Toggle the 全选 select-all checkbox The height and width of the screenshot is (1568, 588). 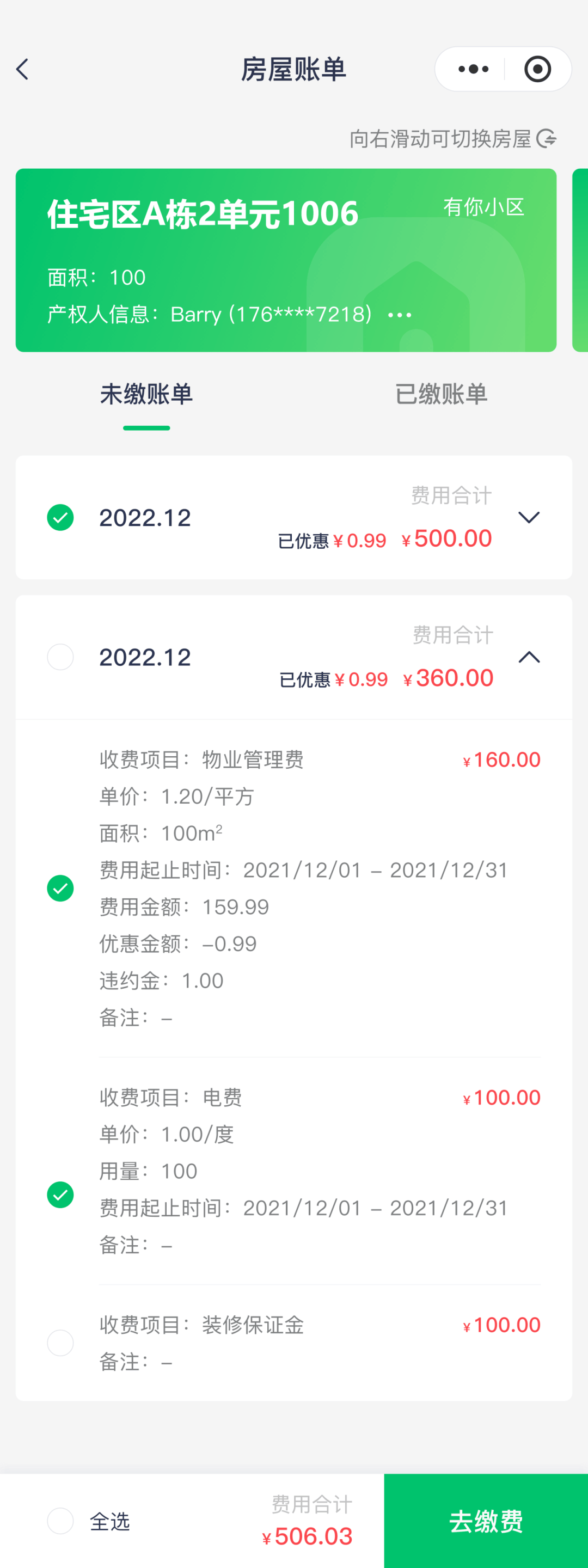[60, 1521]
